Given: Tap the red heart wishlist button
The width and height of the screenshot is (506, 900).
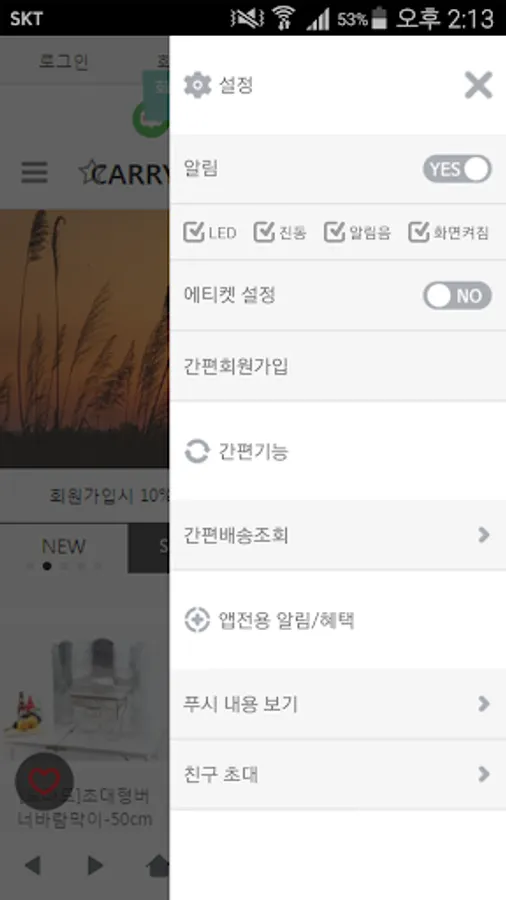Looking at the screenshot, I should (x=44, y=781).
